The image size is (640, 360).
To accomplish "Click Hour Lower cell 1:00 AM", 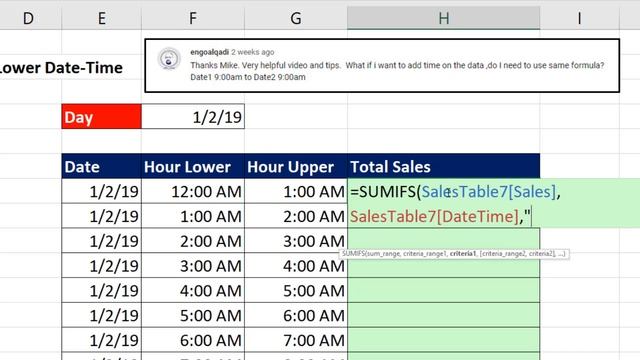I will [193, 216].
